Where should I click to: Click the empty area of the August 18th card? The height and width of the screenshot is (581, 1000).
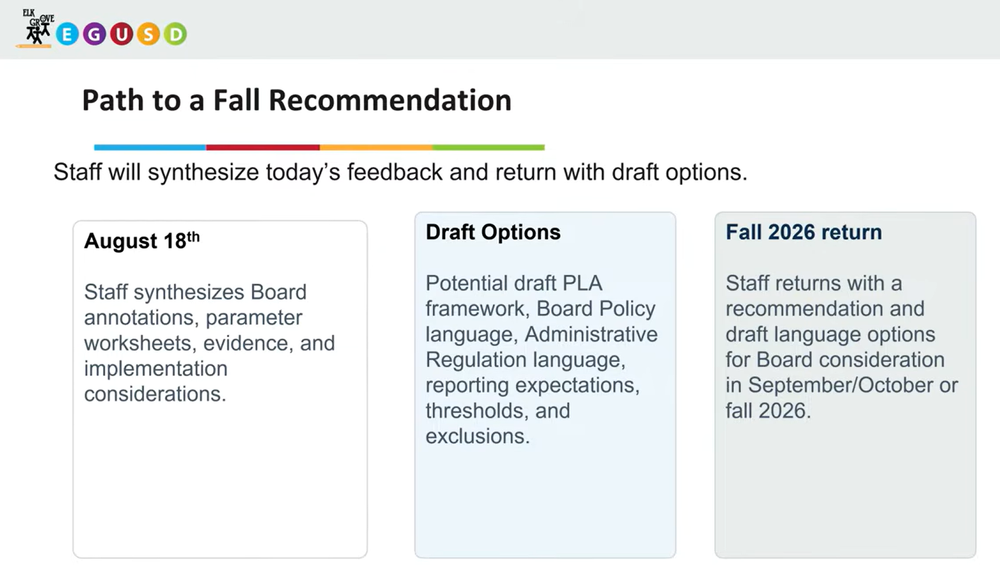(220, 482)
